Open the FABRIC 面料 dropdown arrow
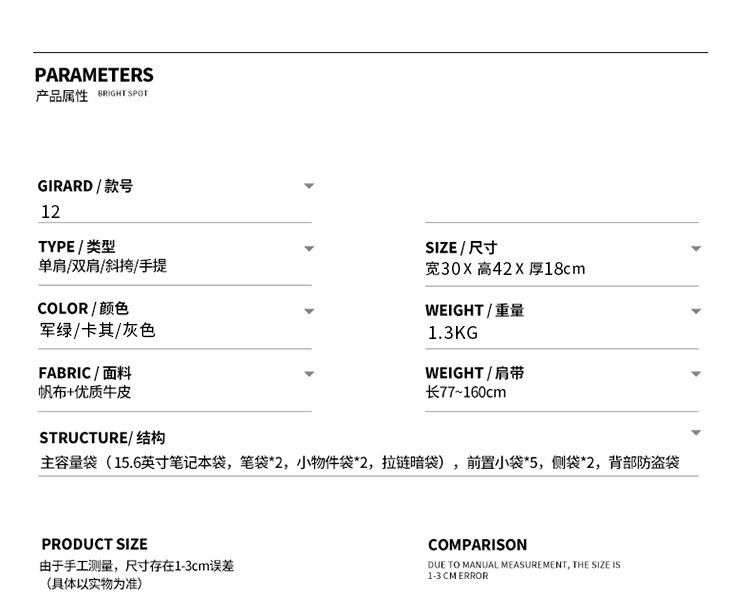Image resolution: width=750 pixels, height=597 pixels. [x=309, y=374]
